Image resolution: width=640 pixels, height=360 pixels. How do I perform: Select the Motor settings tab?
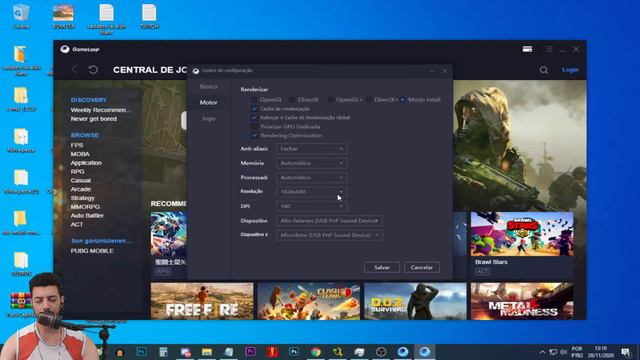pos(209,102)
